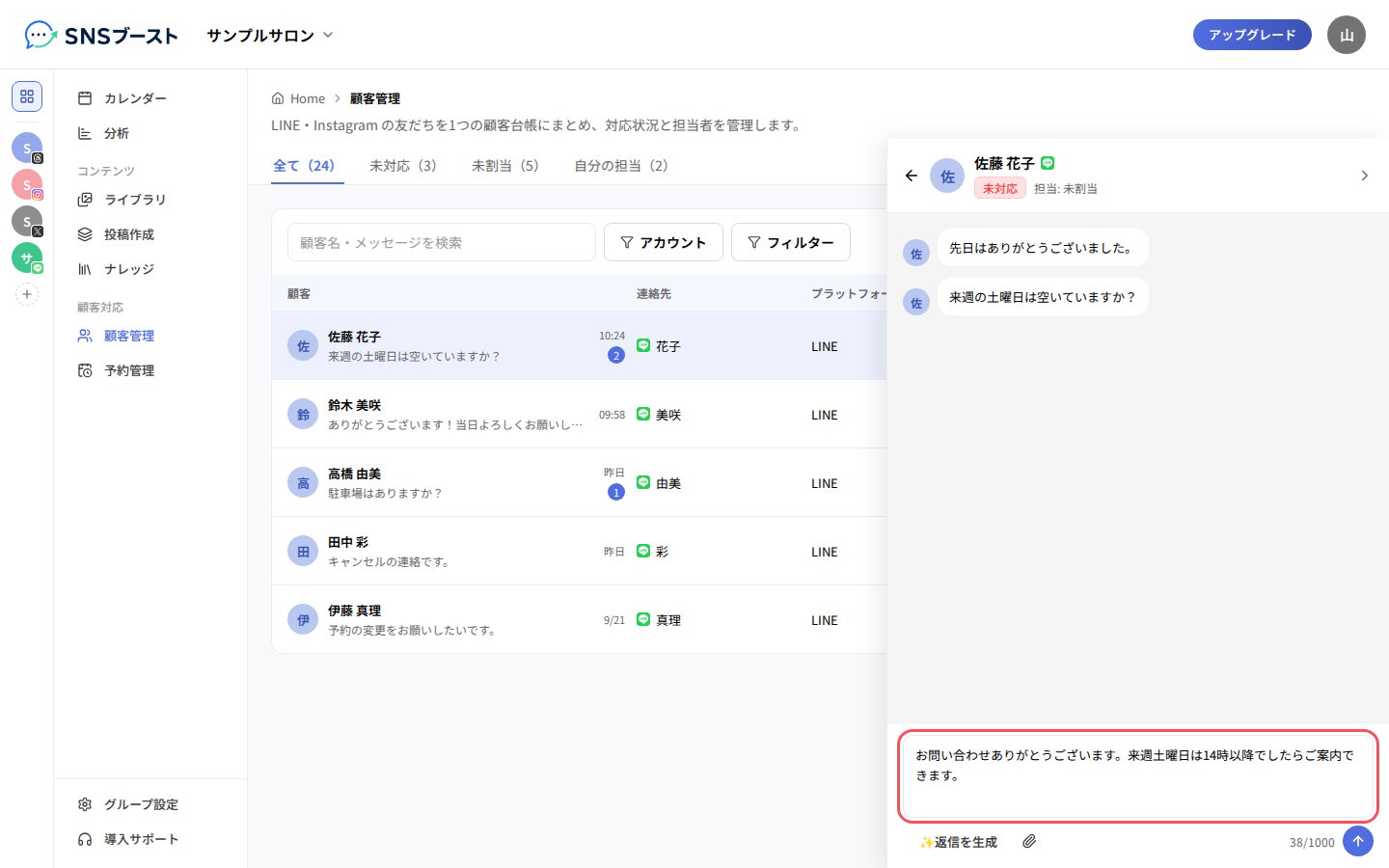Select the 田中 彩 customer row

coord(579,552)
